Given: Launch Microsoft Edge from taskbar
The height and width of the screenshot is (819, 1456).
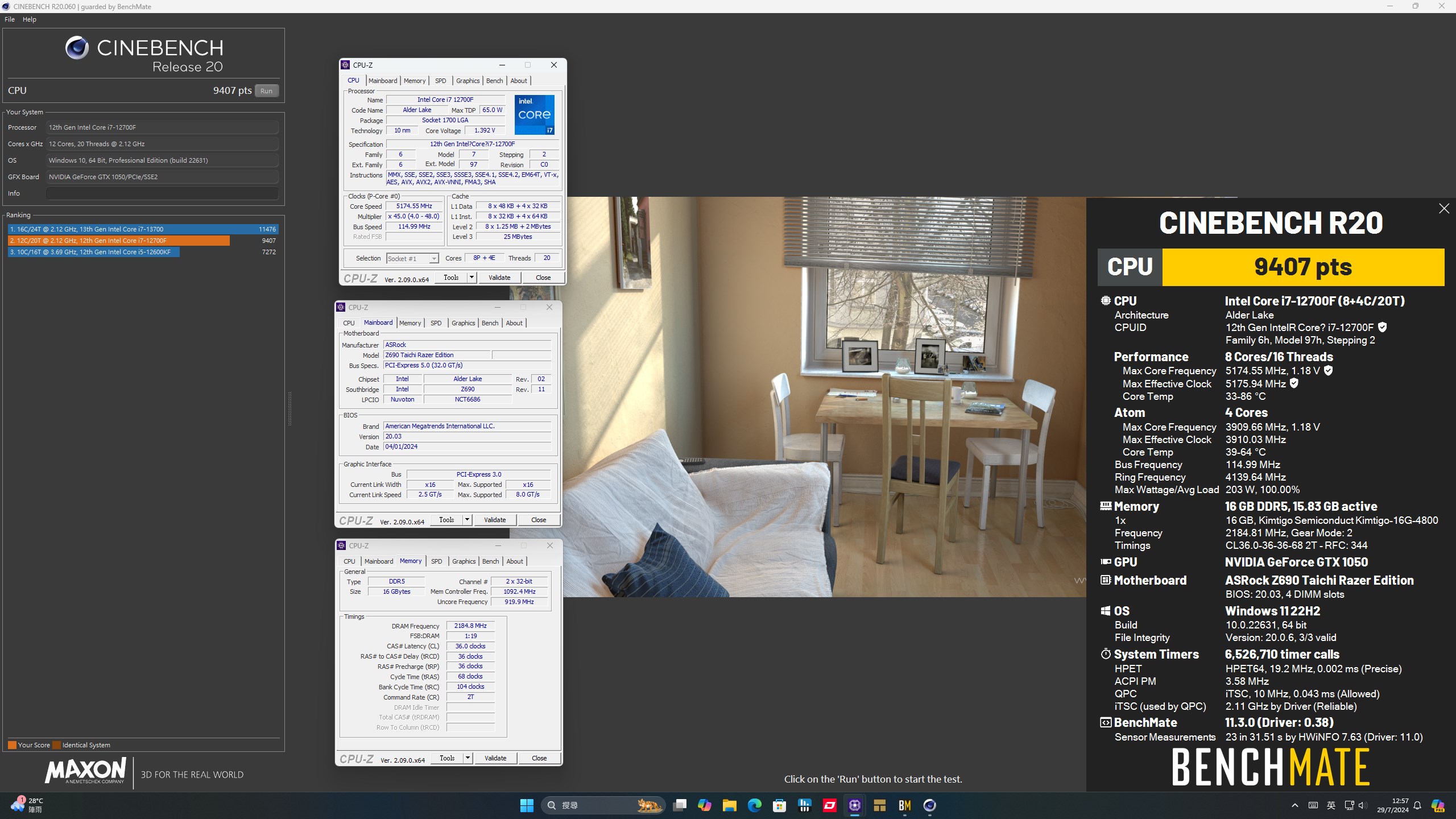Looking at the screenshot, I should (x=755, y=805).
